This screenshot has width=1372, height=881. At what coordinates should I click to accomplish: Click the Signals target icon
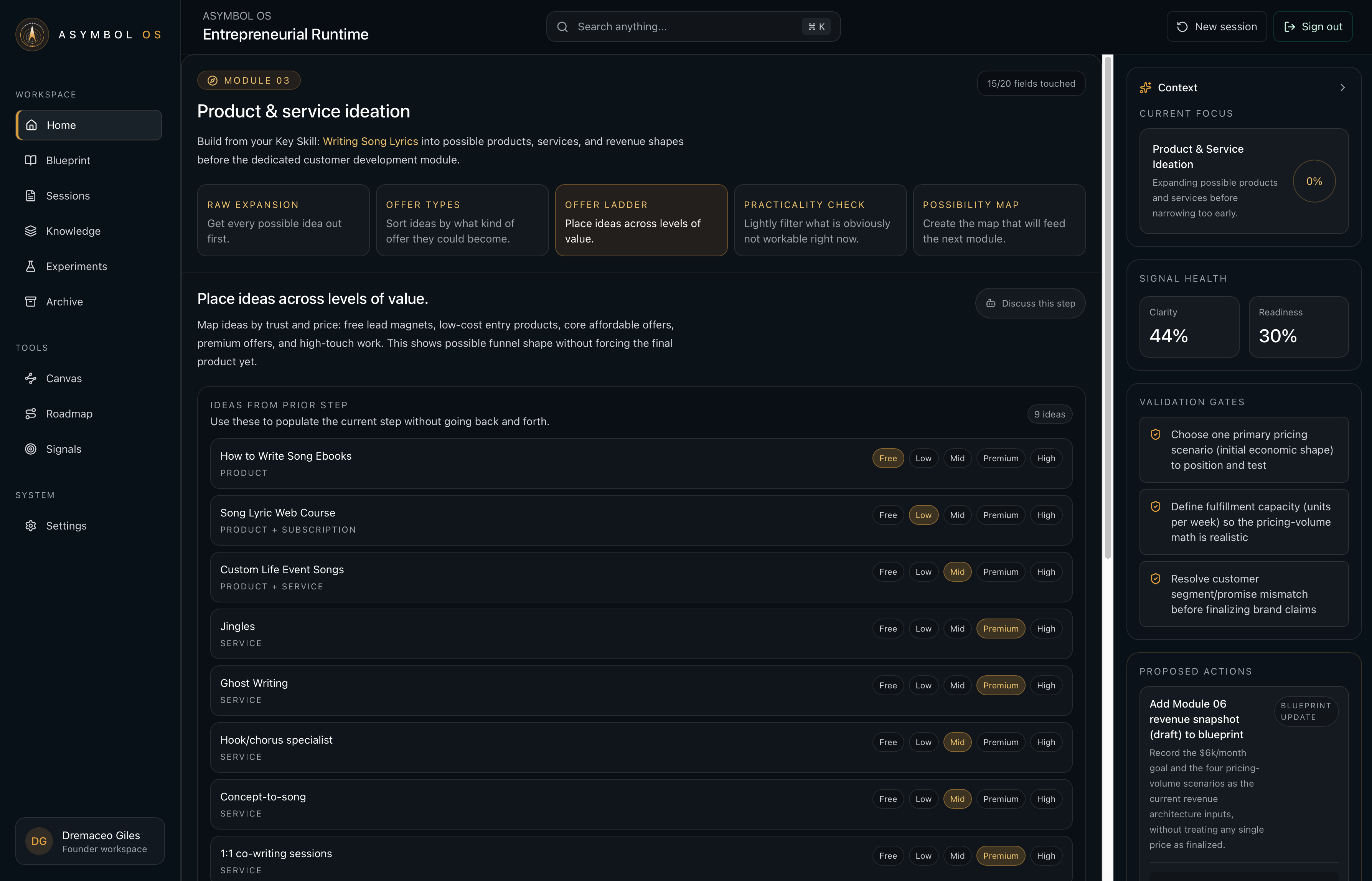[31, 449]
